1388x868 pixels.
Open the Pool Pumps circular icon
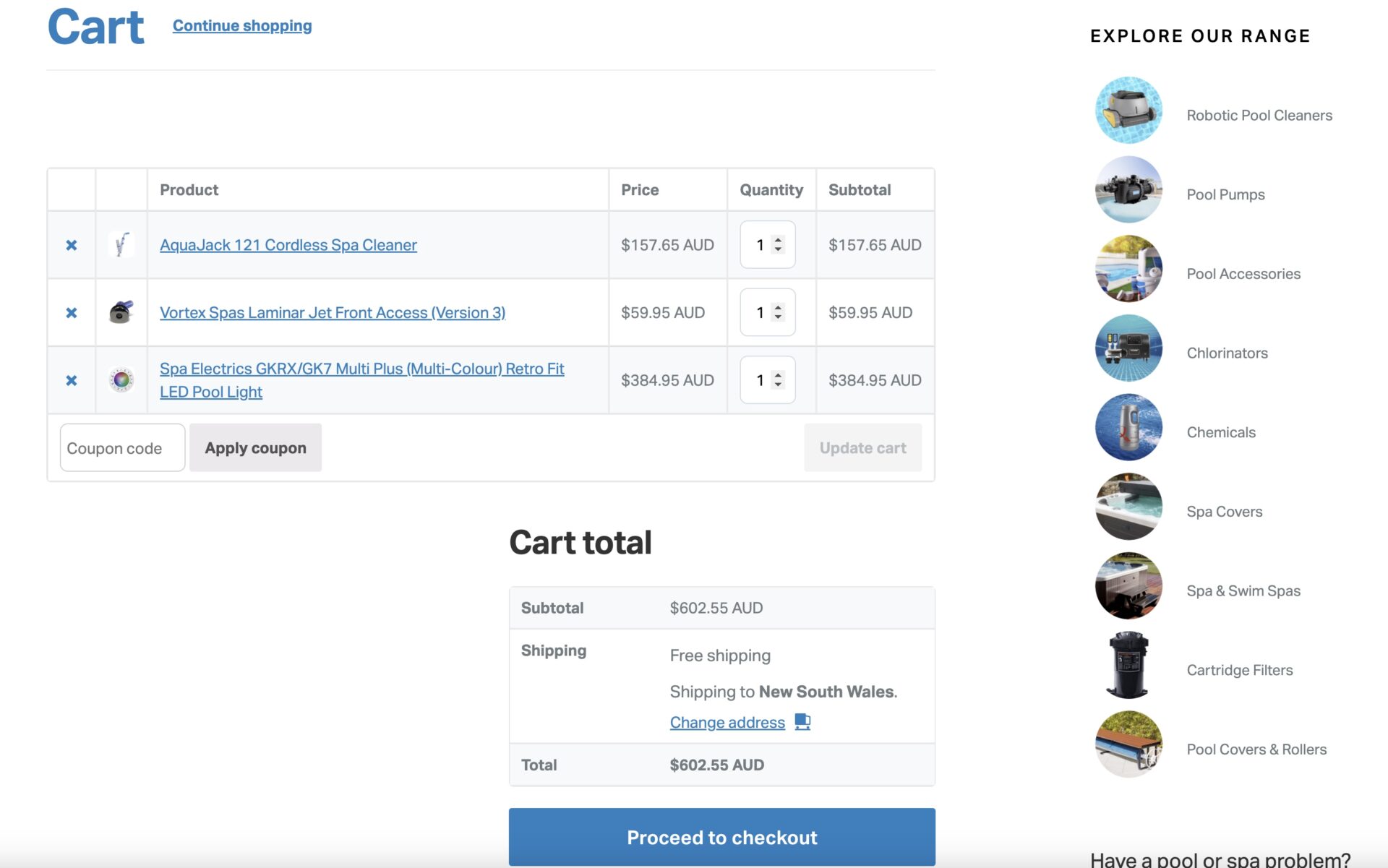click(1128, 189)
